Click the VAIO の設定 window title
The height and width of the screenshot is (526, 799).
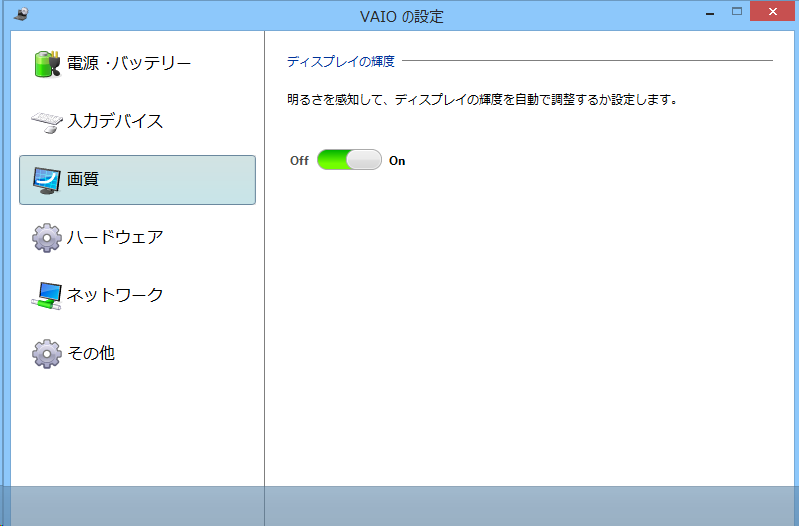[402, 17]
